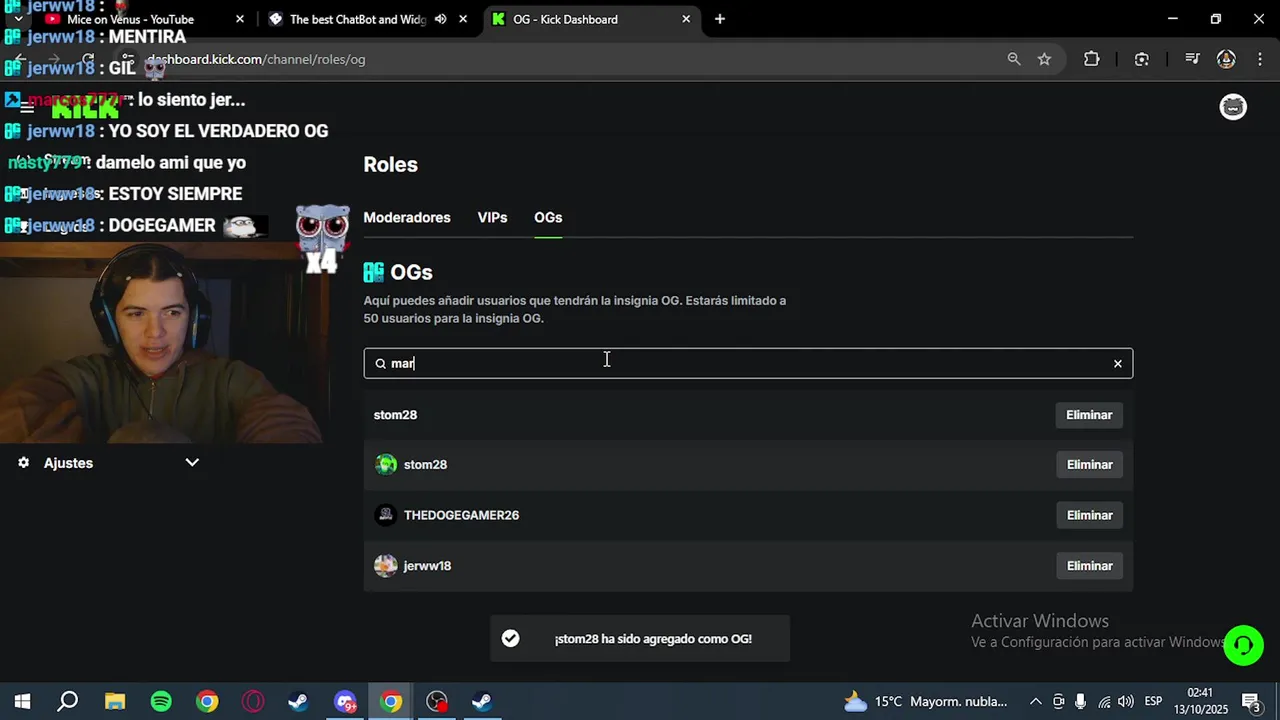
Task: Click jerww18 username in the OG list
Action: (x=427, y=566)
